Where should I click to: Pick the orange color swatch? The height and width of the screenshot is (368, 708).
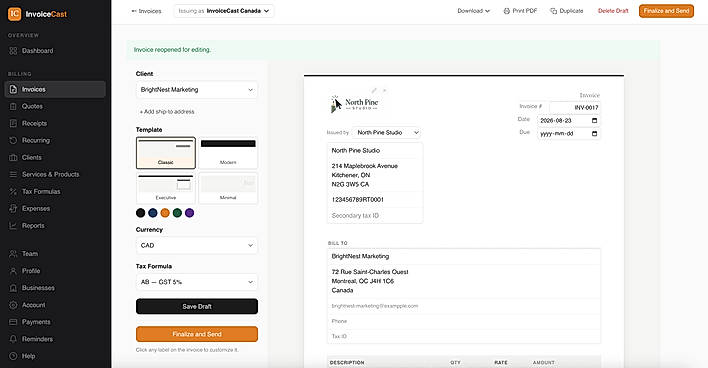165,213
